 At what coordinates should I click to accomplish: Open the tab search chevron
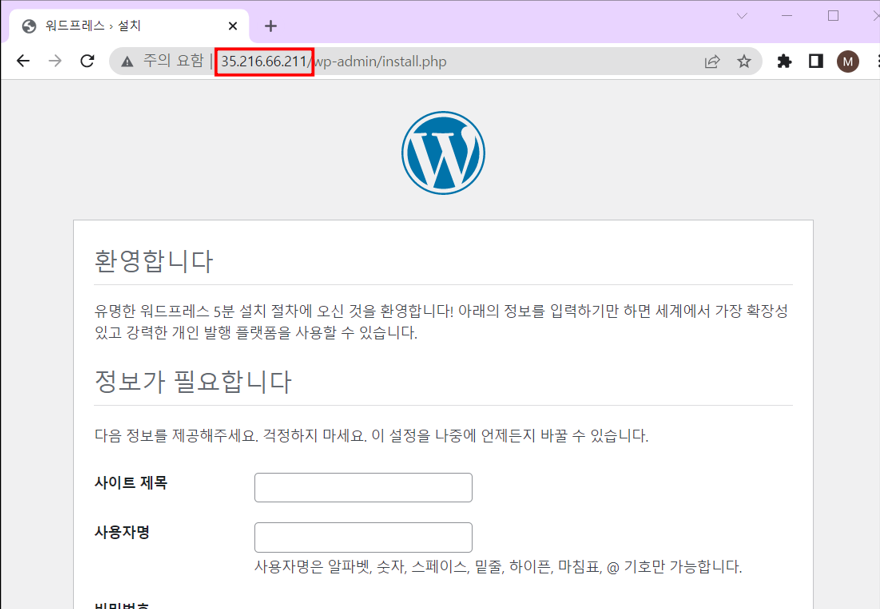point(742,16)
